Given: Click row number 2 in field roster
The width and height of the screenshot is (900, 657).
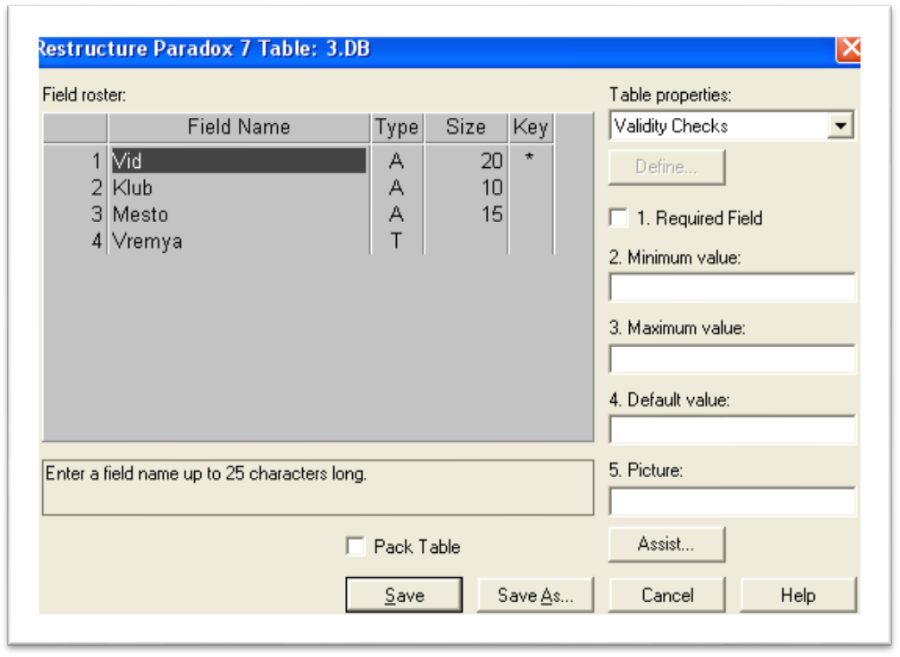Looking at the screenshot, I should (96, 188).
